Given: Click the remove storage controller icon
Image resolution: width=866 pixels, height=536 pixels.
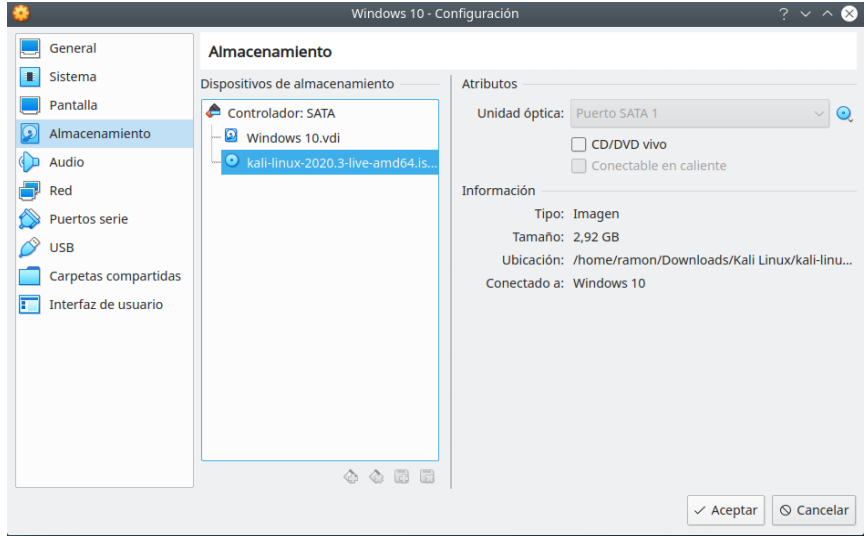Looking at the screenshot, I should (x=376, y=477).
